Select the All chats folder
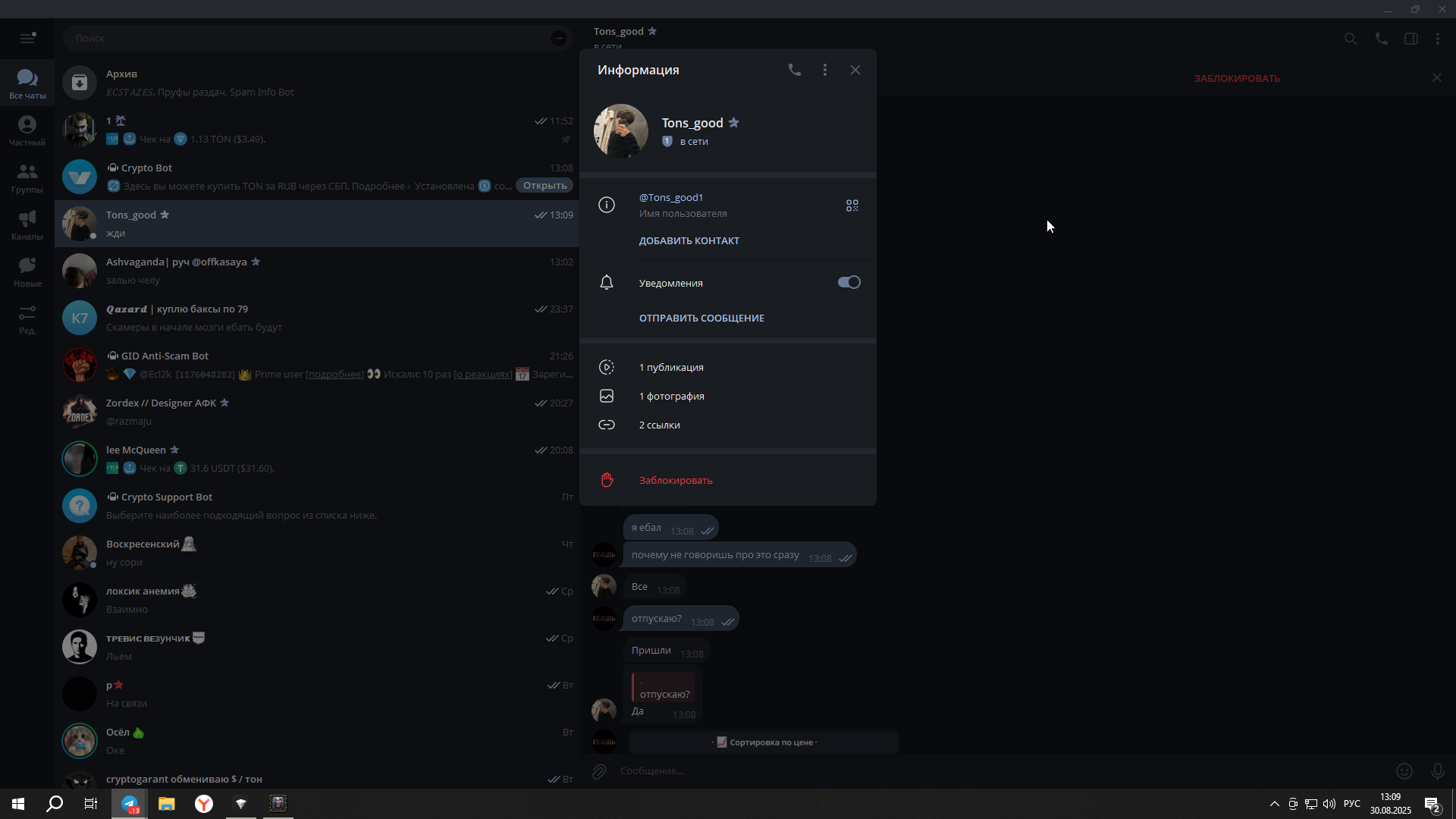1456x819 pixels. (x=27, y=83)
